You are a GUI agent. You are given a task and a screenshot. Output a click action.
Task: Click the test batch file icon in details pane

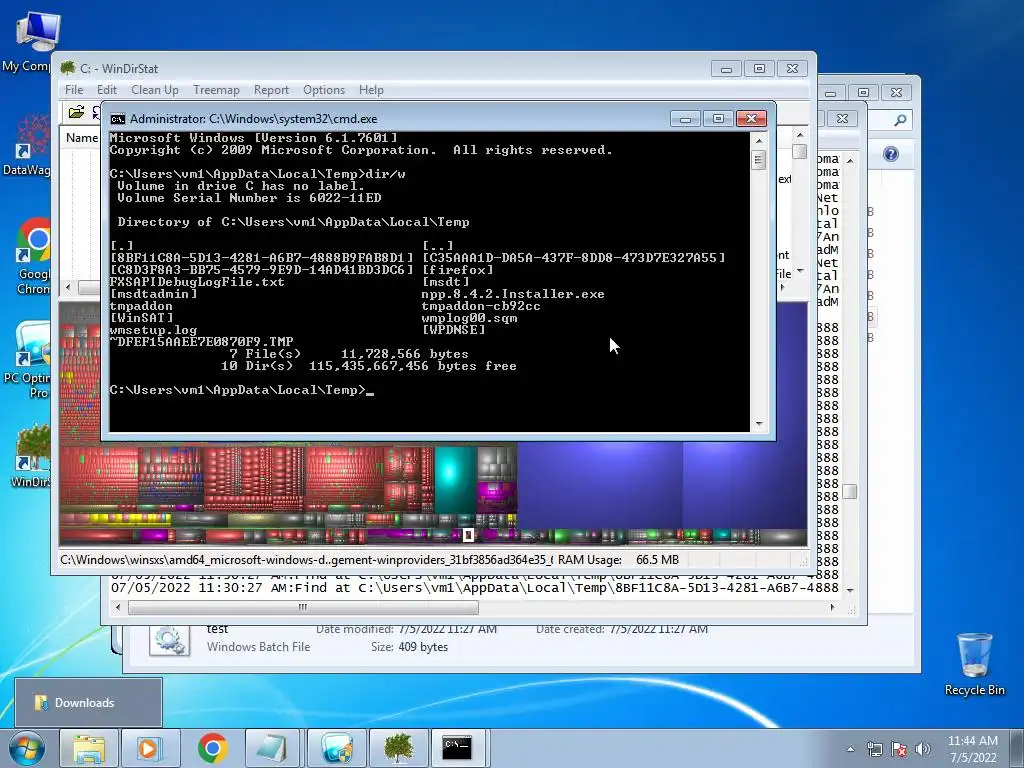click(170, 640)
